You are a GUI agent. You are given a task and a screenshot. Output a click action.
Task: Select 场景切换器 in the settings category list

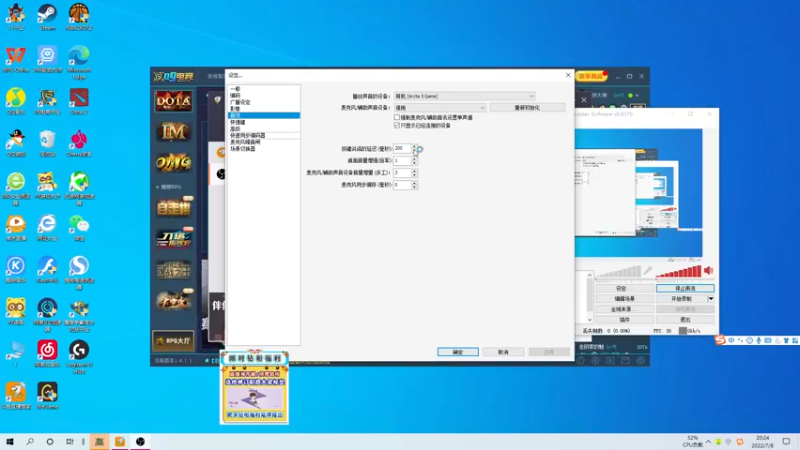[263, 148]
